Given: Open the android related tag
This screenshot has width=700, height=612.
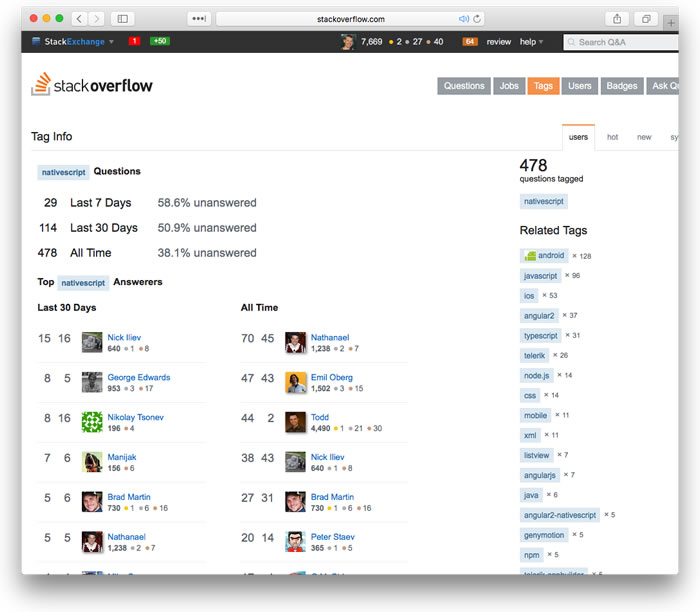Looking at the screenshot, I should click(544, 255).
